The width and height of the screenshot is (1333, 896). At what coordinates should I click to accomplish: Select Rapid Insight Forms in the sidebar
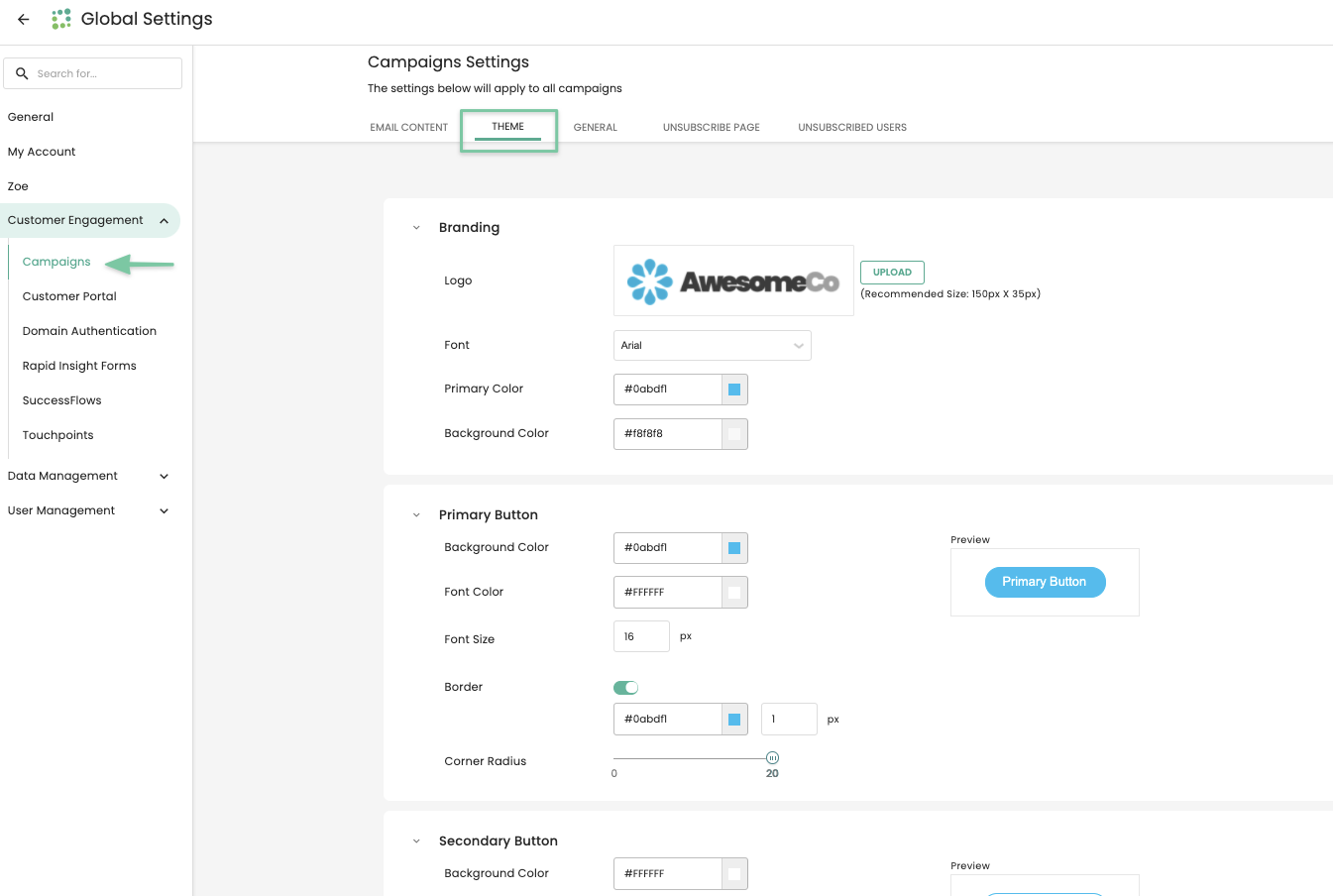[79, 366]
